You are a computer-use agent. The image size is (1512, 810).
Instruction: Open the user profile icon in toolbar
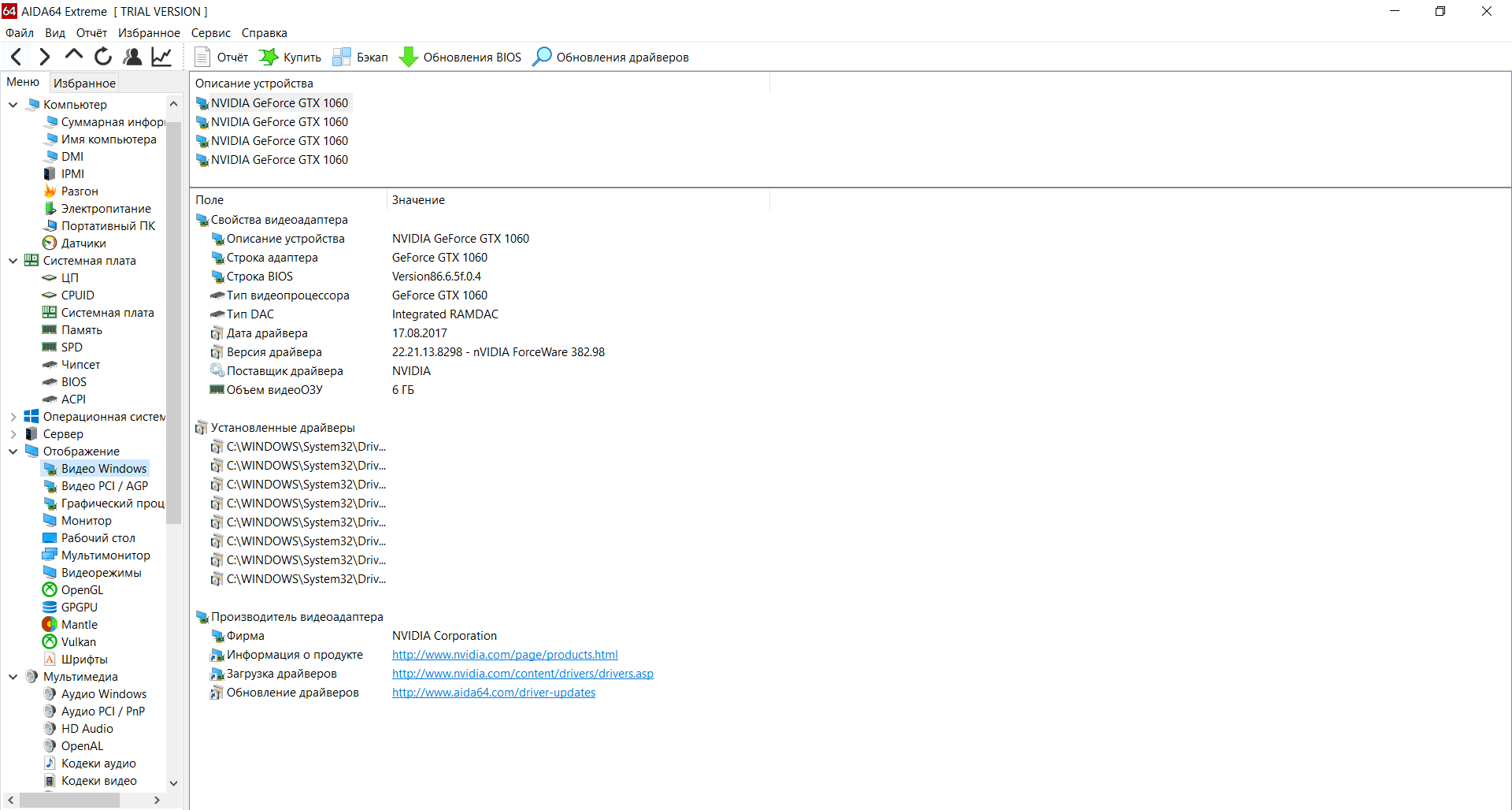click(132, 57)
